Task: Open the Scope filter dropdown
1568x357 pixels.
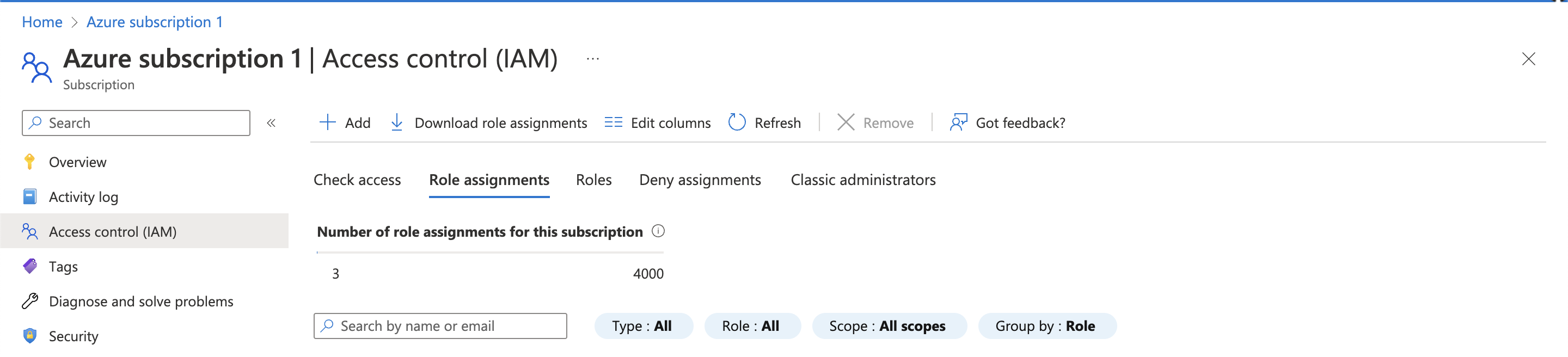Action: pos(888,326)
